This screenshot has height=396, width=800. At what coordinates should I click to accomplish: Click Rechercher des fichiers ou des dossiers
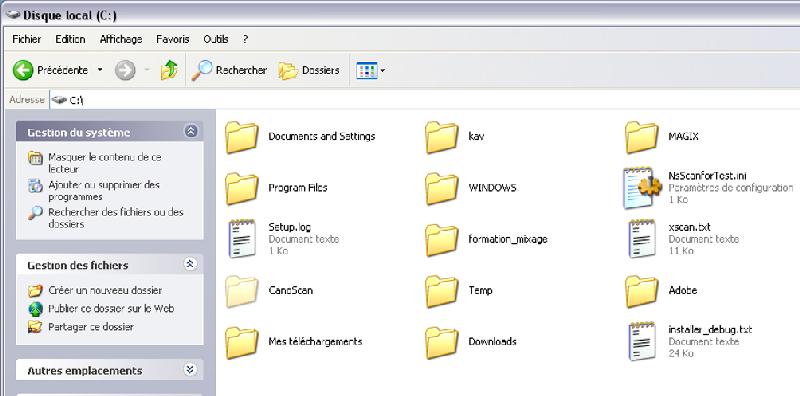116,218
